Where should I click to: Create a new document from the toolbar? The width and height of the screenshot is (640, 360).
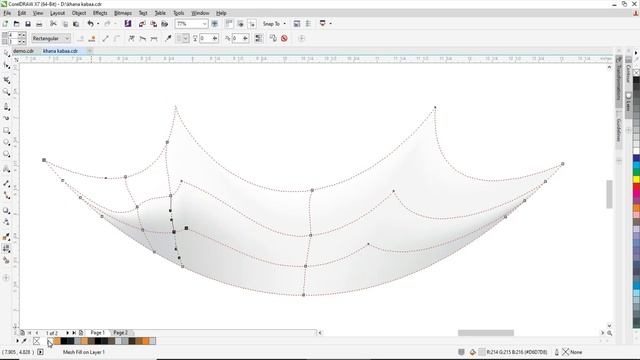(x=5, y=24)
